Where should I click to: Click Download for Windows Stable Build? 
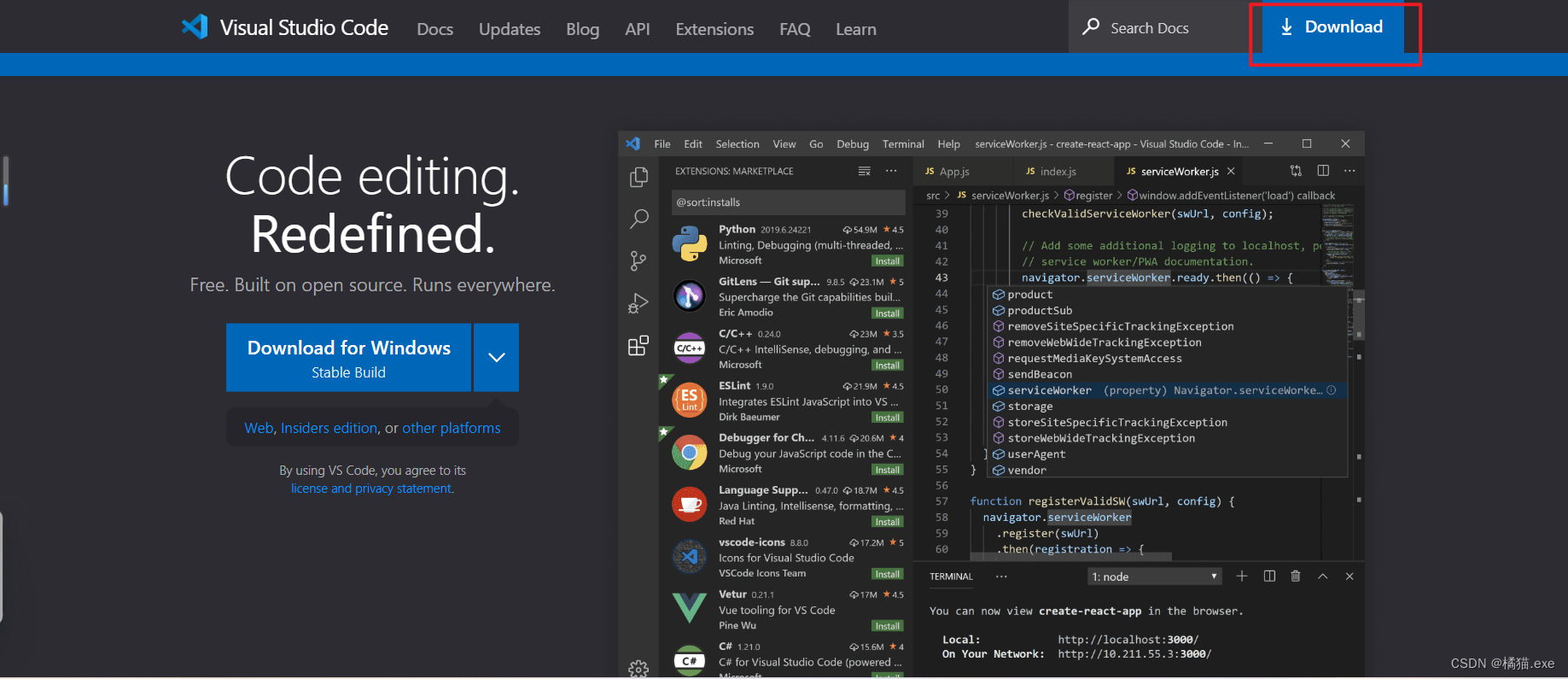coord(348,357)
